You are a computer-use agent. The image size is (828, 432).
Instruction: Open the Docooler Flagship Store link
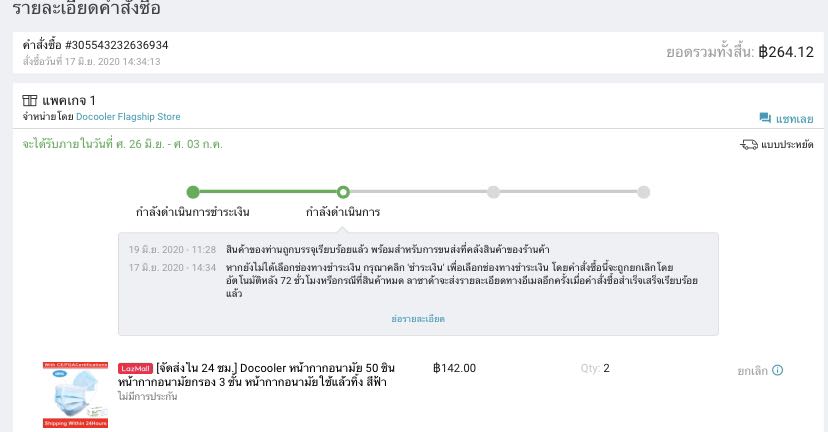coord(128,117)
